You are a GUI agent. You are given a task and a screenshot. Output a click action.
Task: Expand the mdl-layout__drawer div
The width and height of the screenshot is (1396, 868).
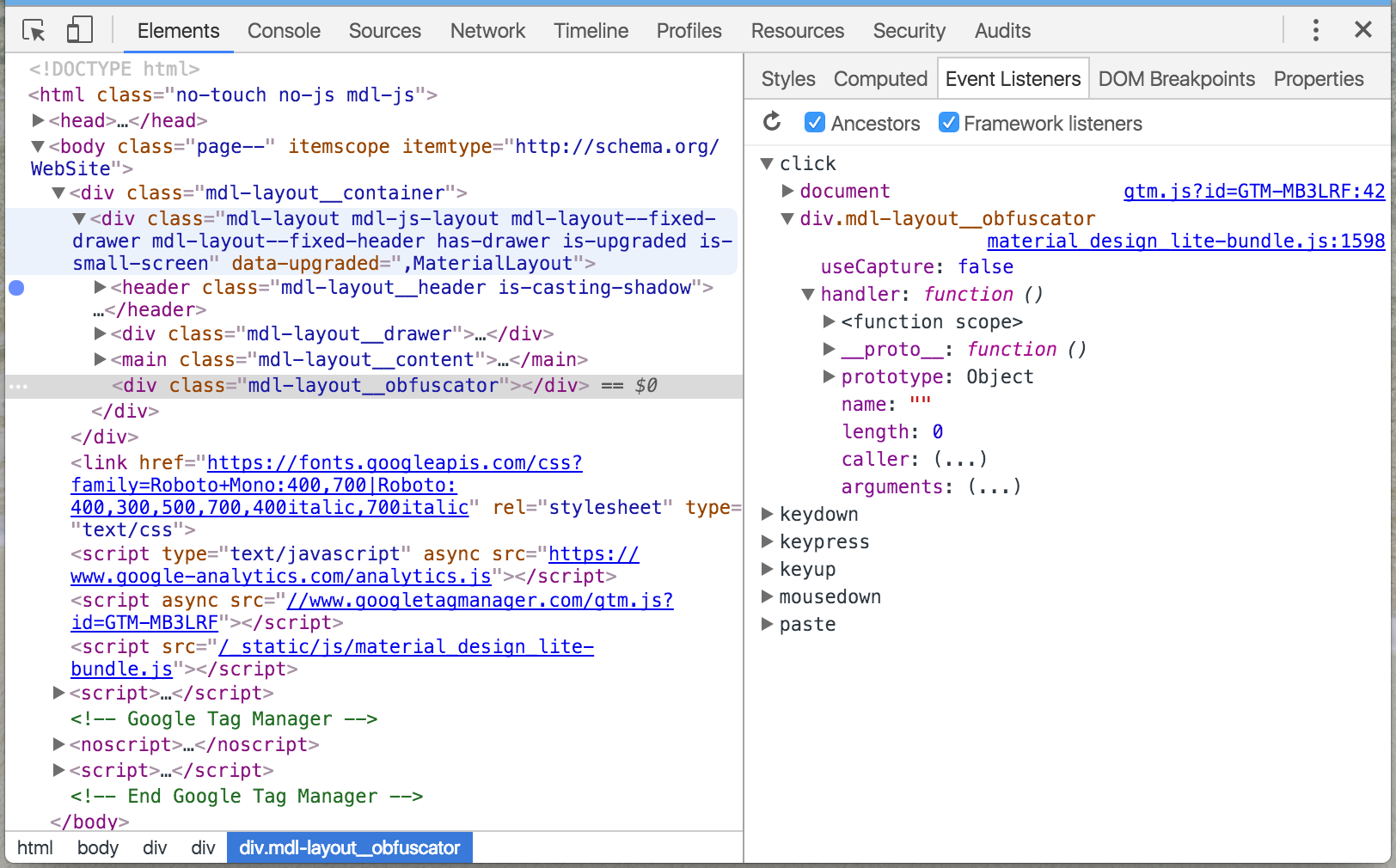pyautogui.click(x=100, y=333)
